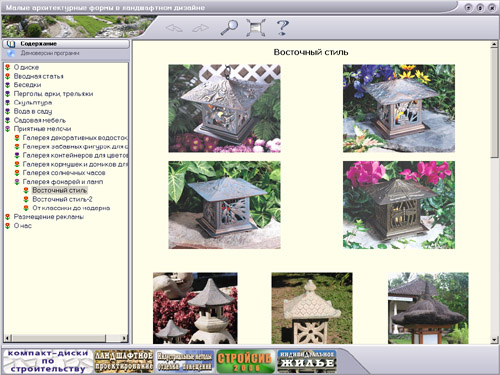Open Вводная статья in the contents tree
Screen dimensions: 500x375
(x=38, y=76)
